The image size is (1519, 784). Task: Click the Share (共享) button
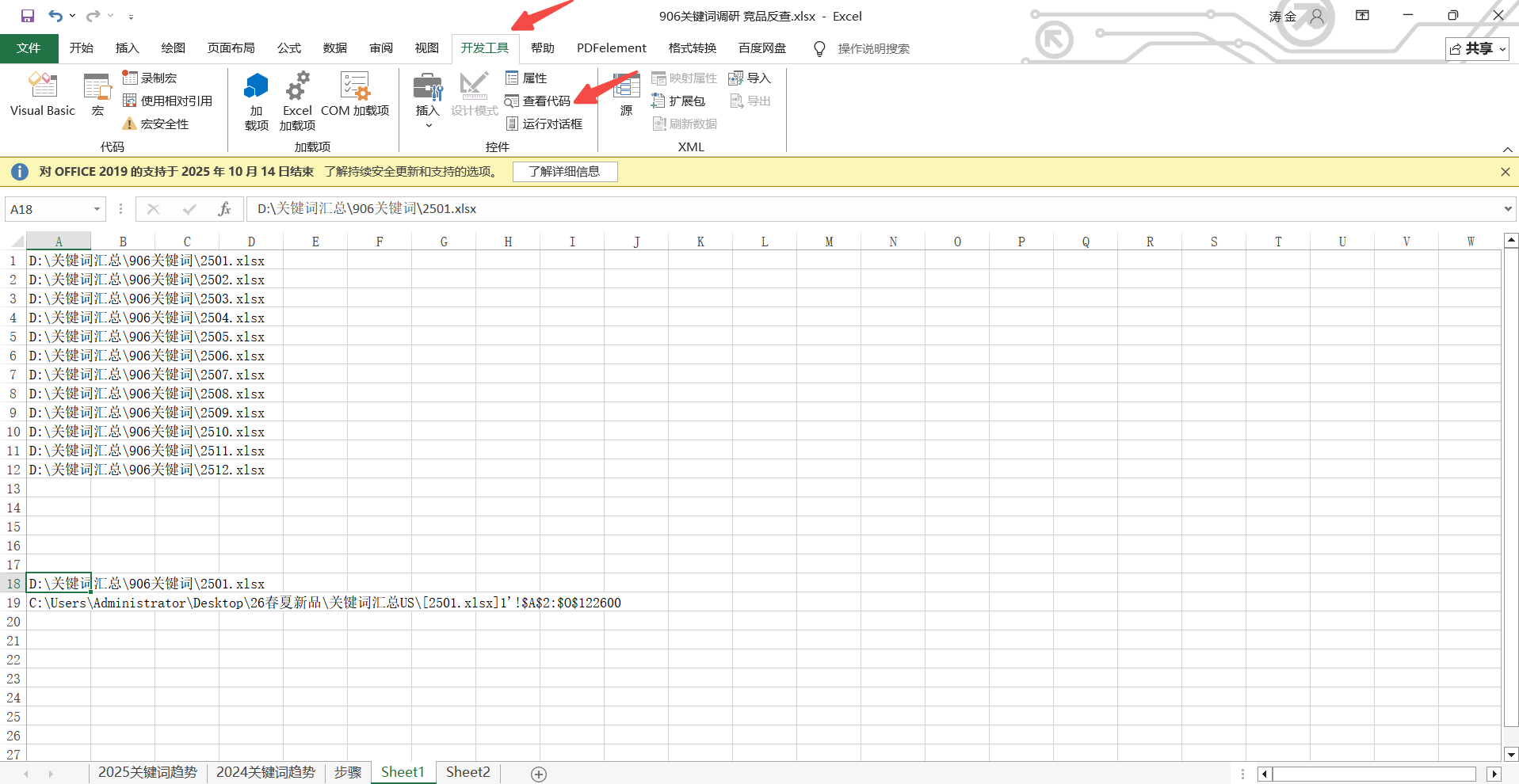click(1476, 49)
